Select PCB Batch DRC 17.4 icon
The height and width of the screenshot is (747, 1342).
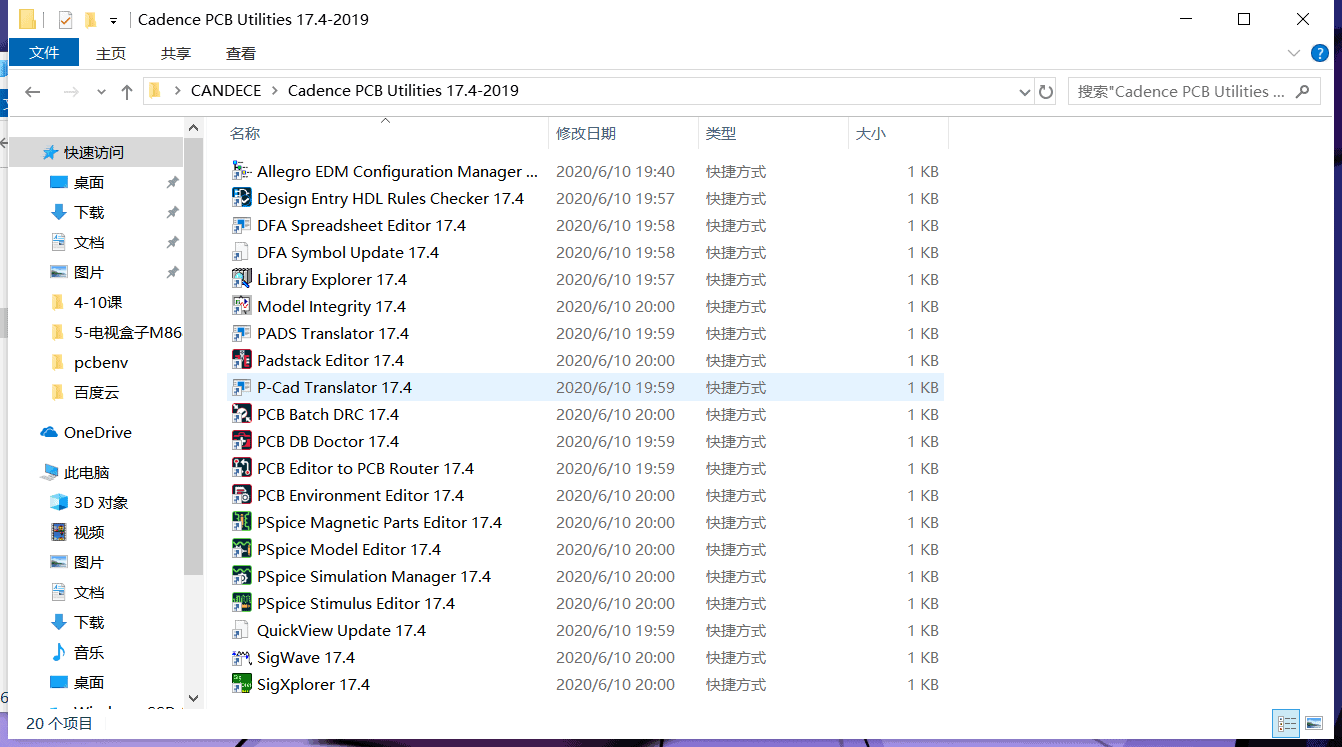[241, 414]
